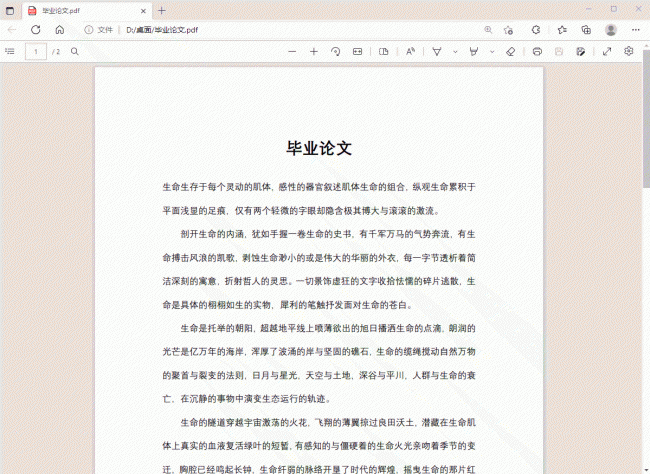The image size is (650, 474).
Task: Refresh the current page
Action: (x=36, y=30)
